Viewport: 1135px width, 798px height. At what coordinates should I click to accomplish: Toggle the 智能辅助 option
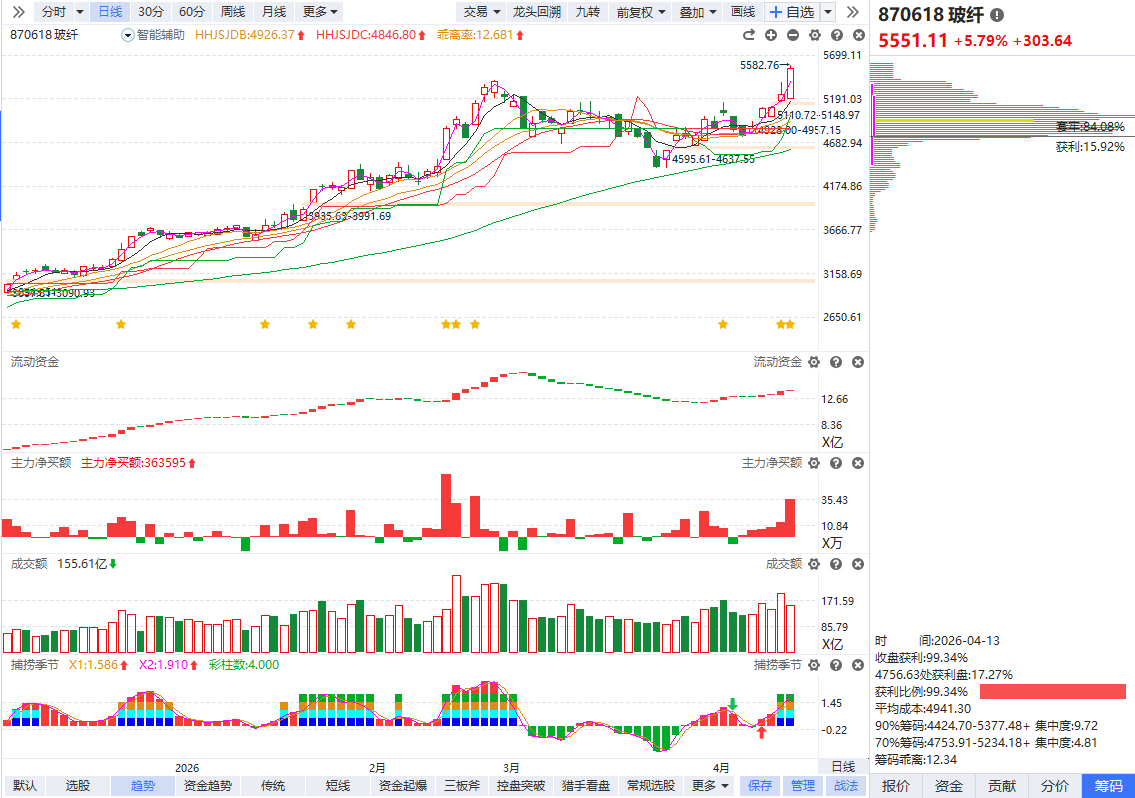[x=153, y=35]
